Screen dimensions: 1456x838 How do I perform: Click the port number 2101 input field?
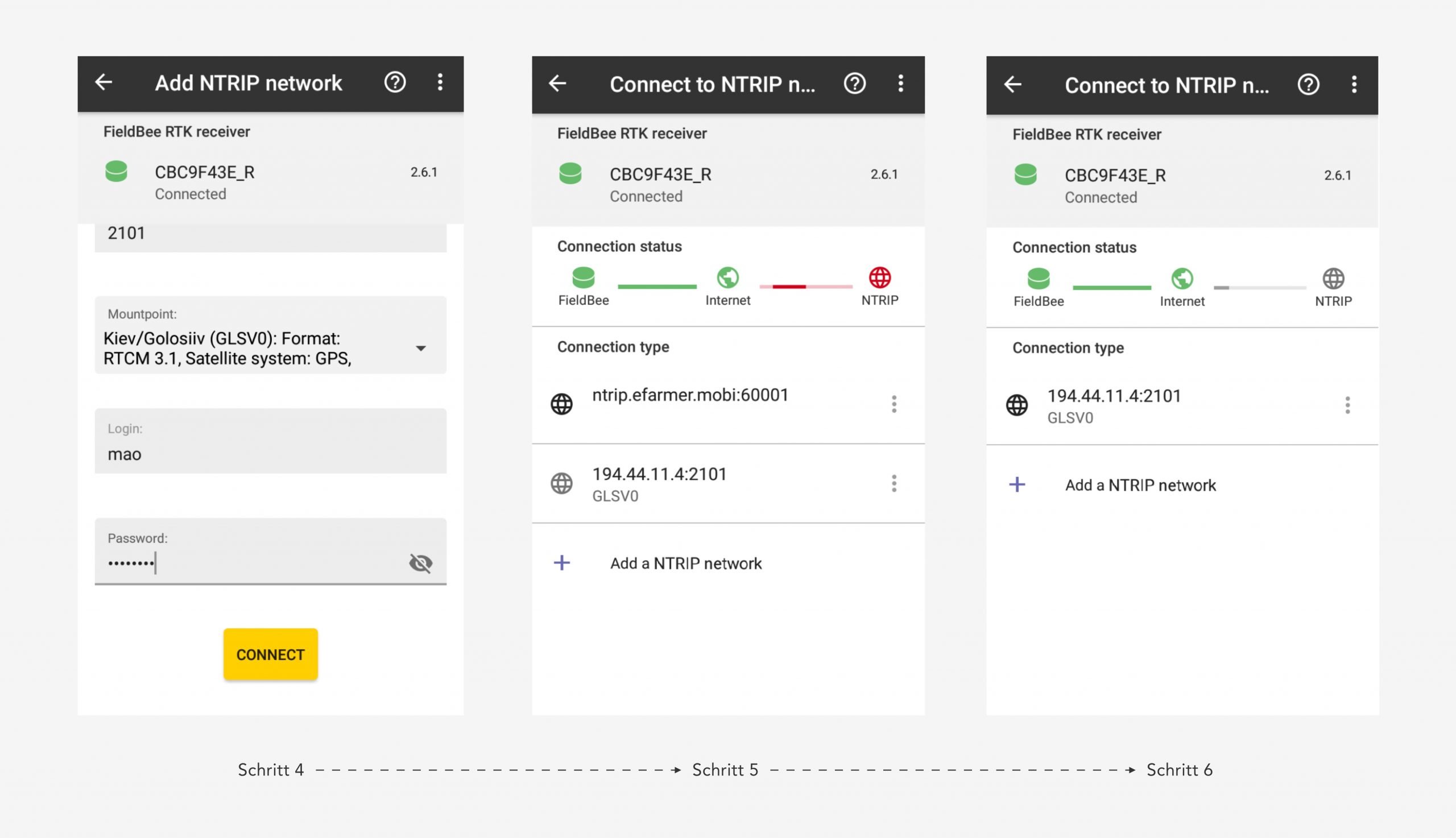pos(270,232)
